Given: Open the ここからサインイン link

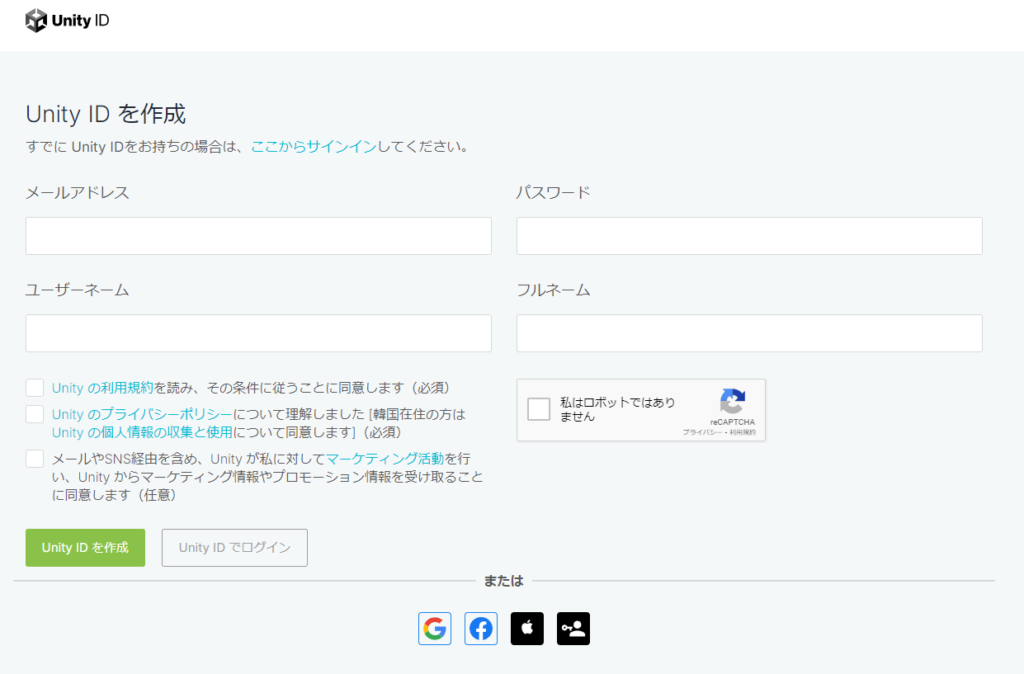Looking at the screenshot, I should 313,147.
